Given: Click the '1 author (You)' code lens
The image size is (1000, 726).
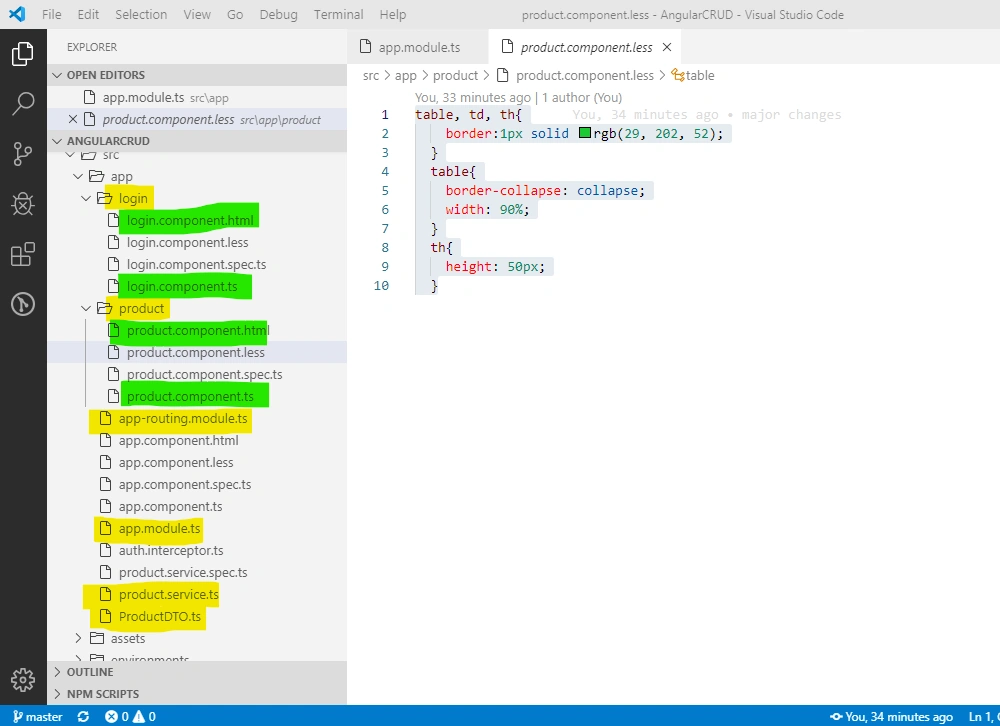Looking at the screenshot, I should point(582,97).
